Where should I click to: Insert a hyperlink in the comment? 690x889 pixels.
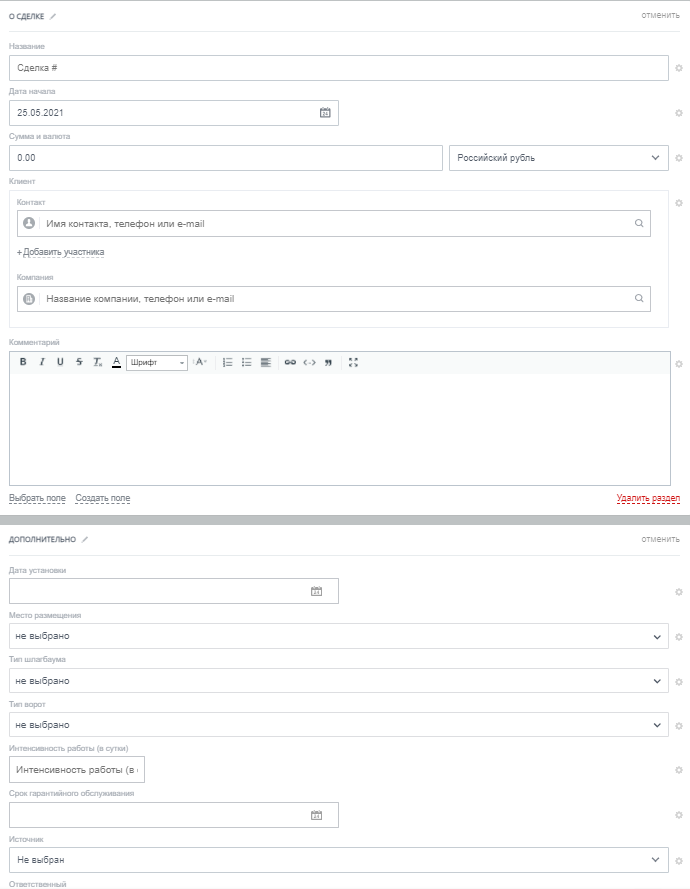[x=290, y=362]
